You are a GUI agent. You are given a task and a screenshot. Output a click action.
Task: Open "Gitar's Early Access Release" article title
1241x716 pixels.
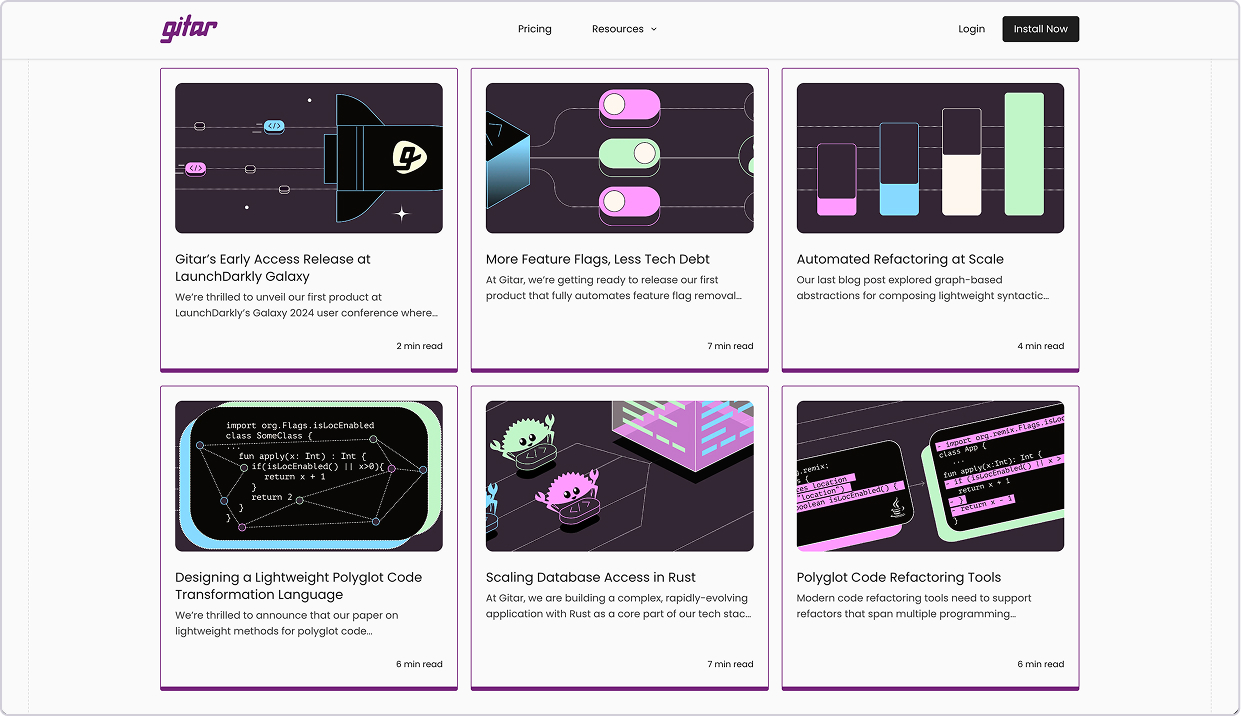pyautogui.click(x=273, y=267)
